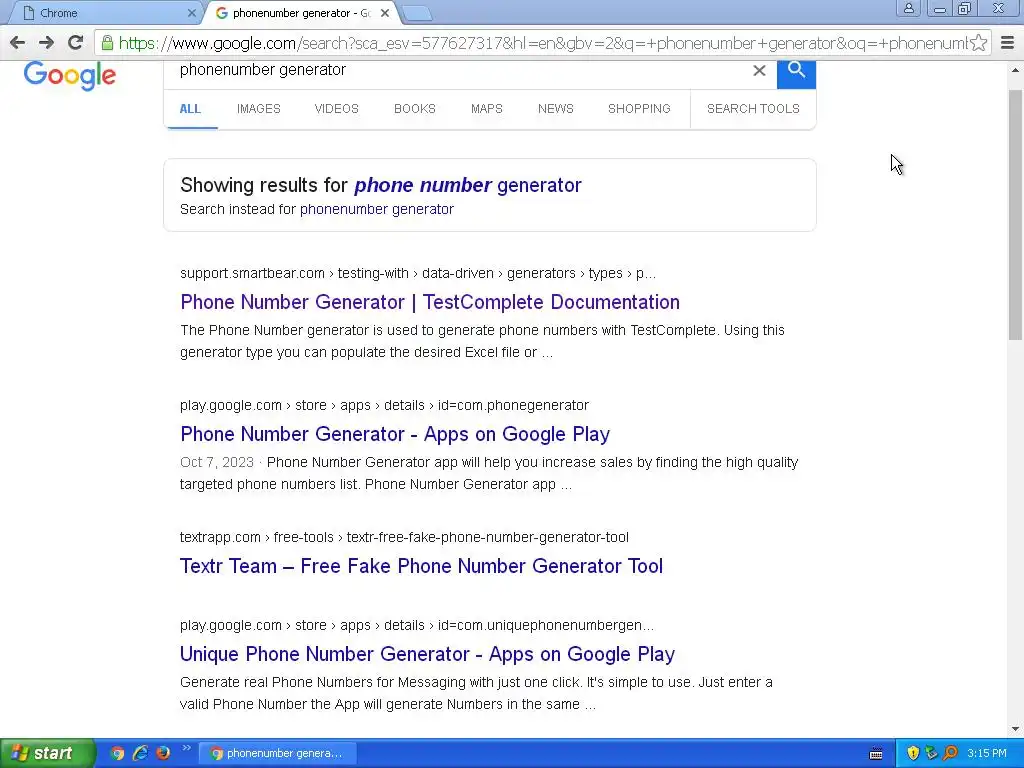Click the 3:15 PM system clock

(x=987, y=754)
